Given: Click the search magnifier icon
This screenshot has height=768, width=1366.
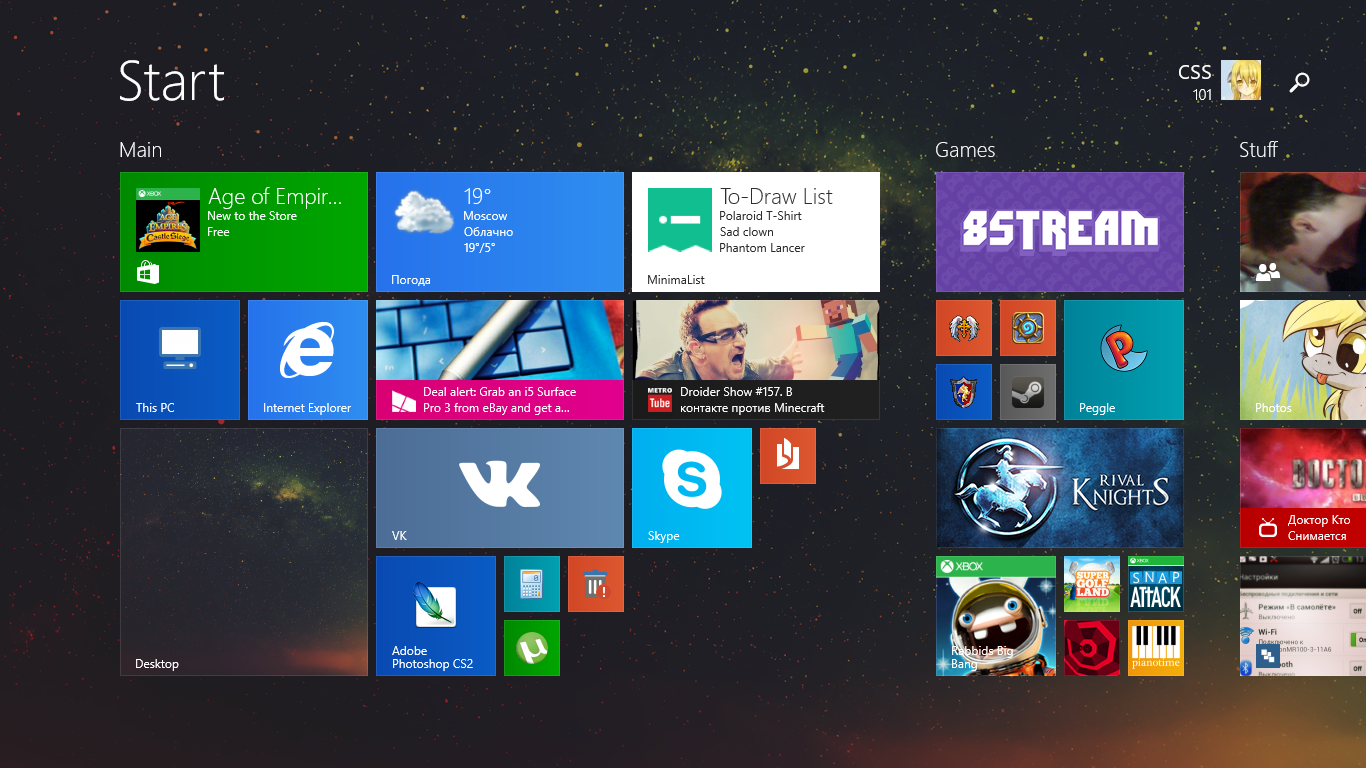Looking at the screenshot, I should click(x=1299, y=82).
